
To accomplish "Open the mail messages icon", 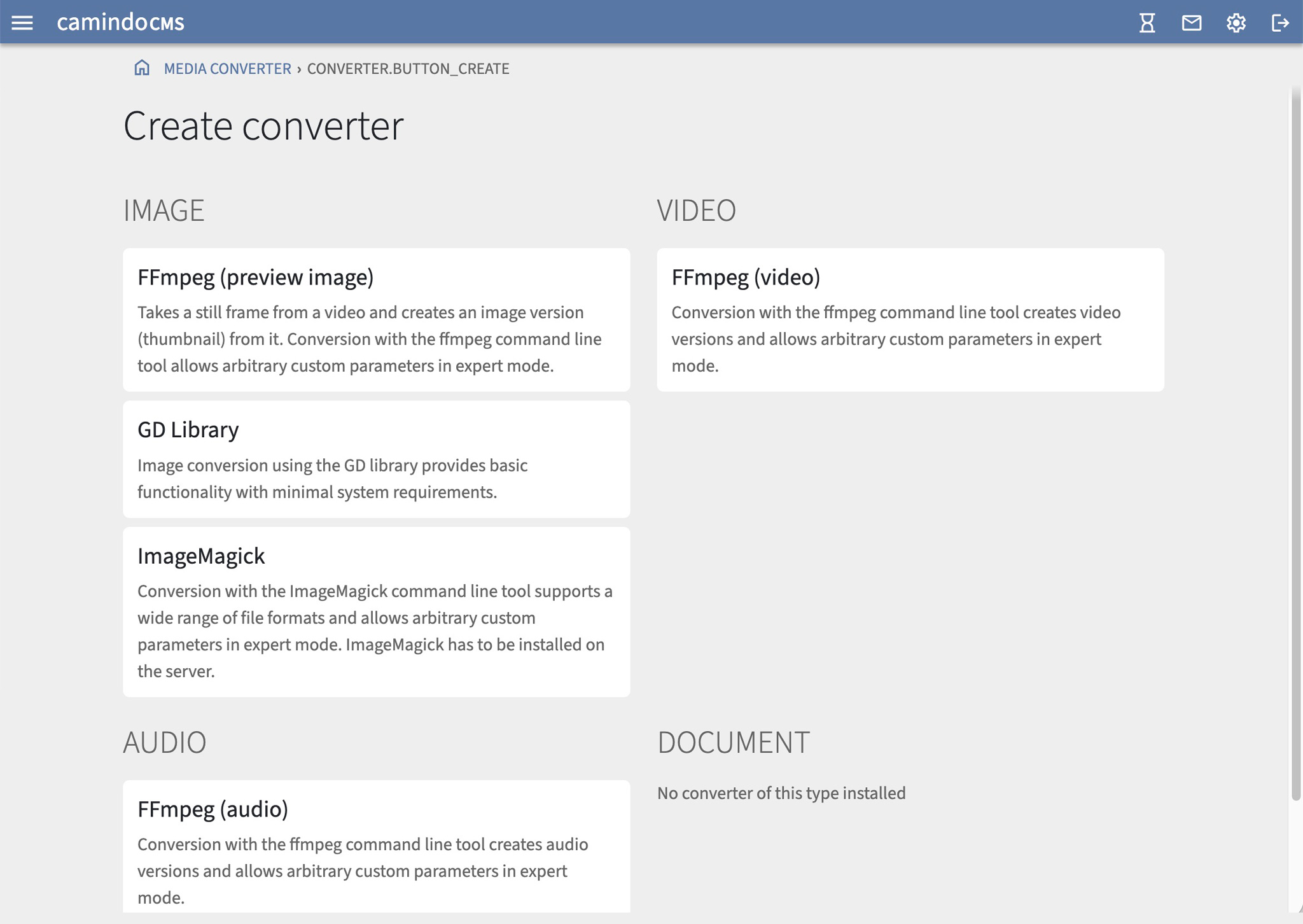I will (x=1192, y=23).
